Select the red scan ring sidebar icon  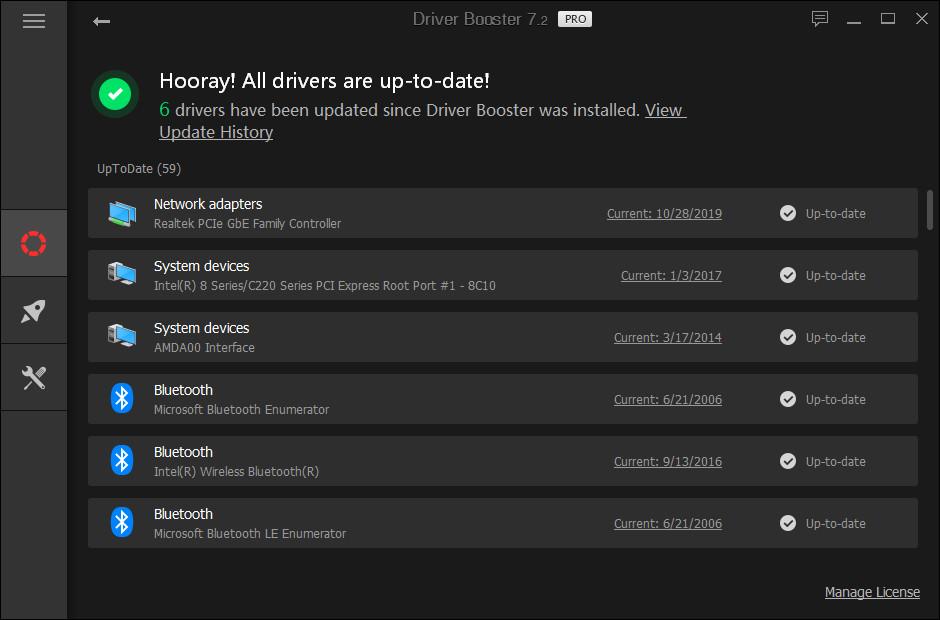34,243
